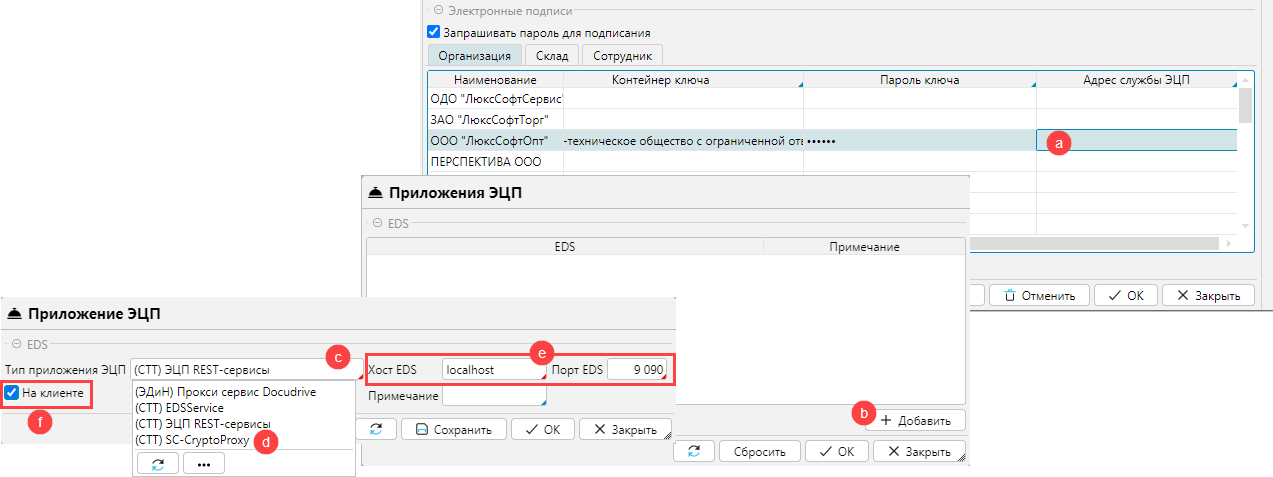Collapse the Электронные подписи section
The image size is (1273, 477).
coord(437,11)
